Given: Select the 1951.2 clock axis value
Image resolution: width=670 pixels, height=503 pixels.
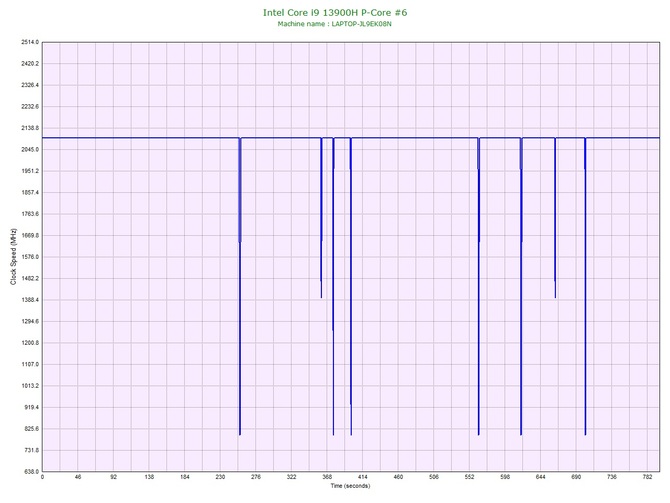Looking at the screenshot, I should tap(30, 171).
